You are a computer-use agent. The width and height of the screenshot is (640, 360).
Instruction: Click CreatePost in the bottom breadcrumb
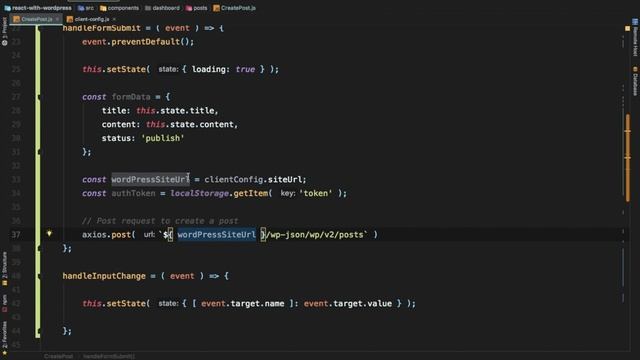point(58,356)
